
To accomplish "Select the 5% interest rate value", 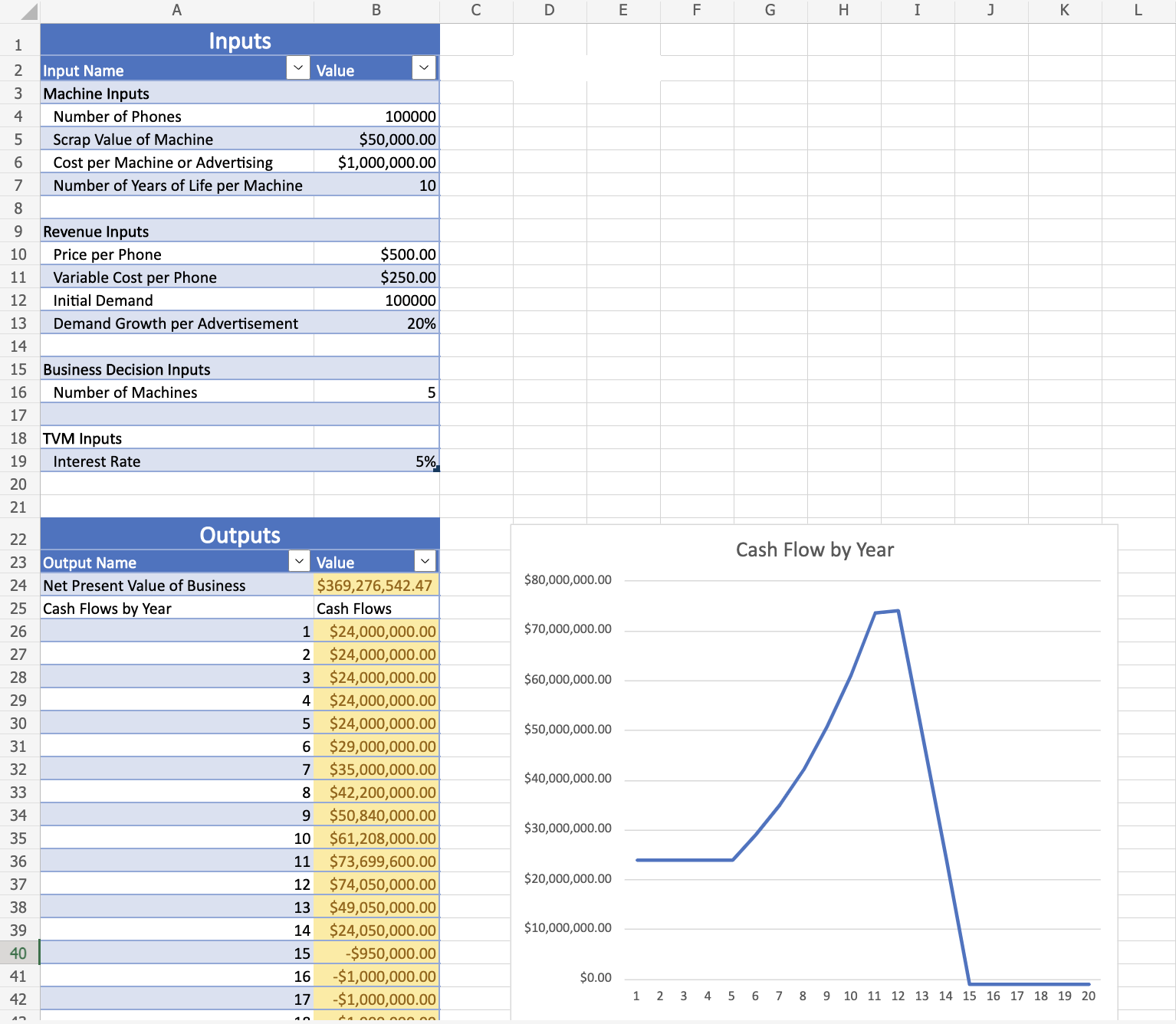I will click(x=376, y=461).
